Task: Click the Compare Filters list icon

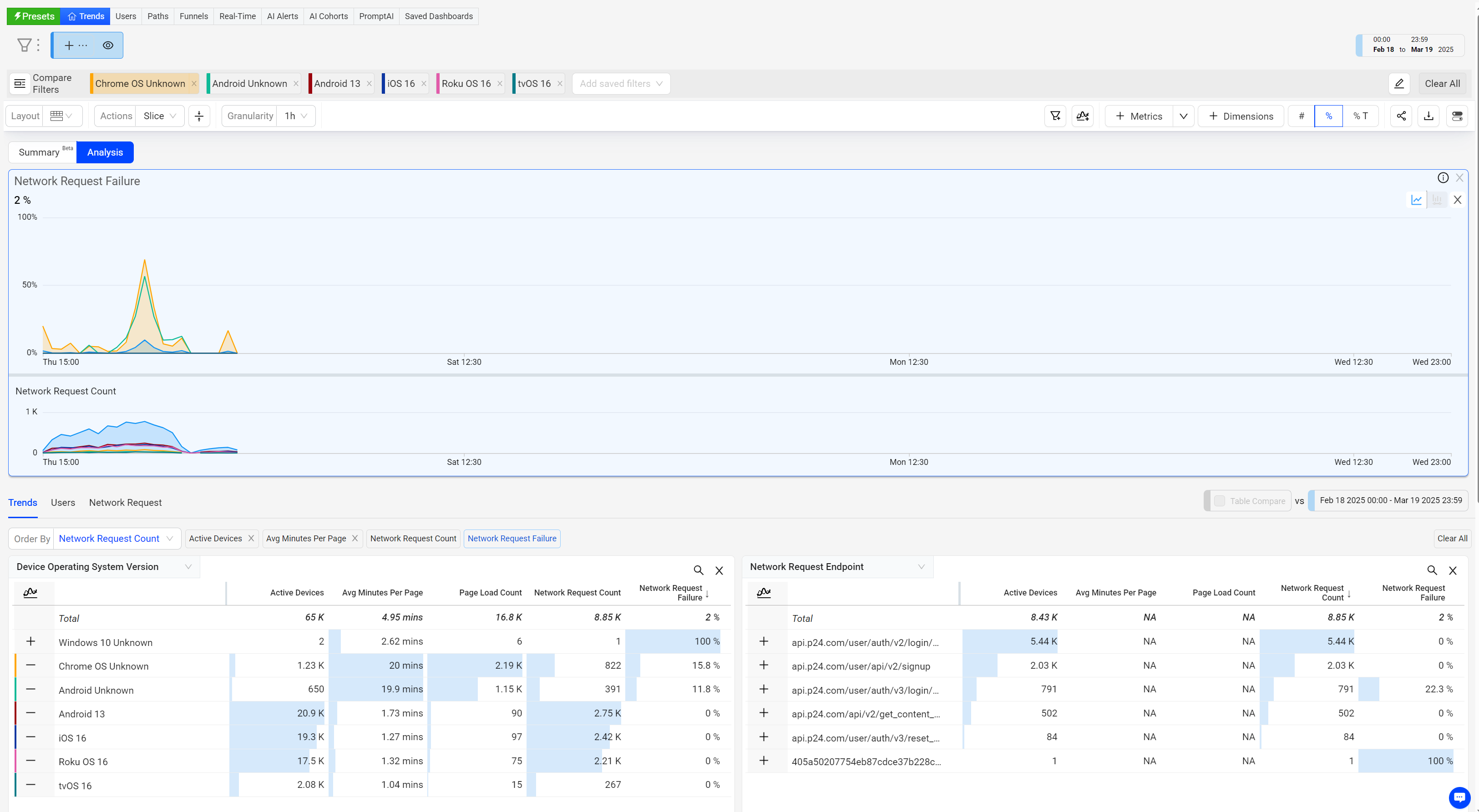Action: pos(20,84)
